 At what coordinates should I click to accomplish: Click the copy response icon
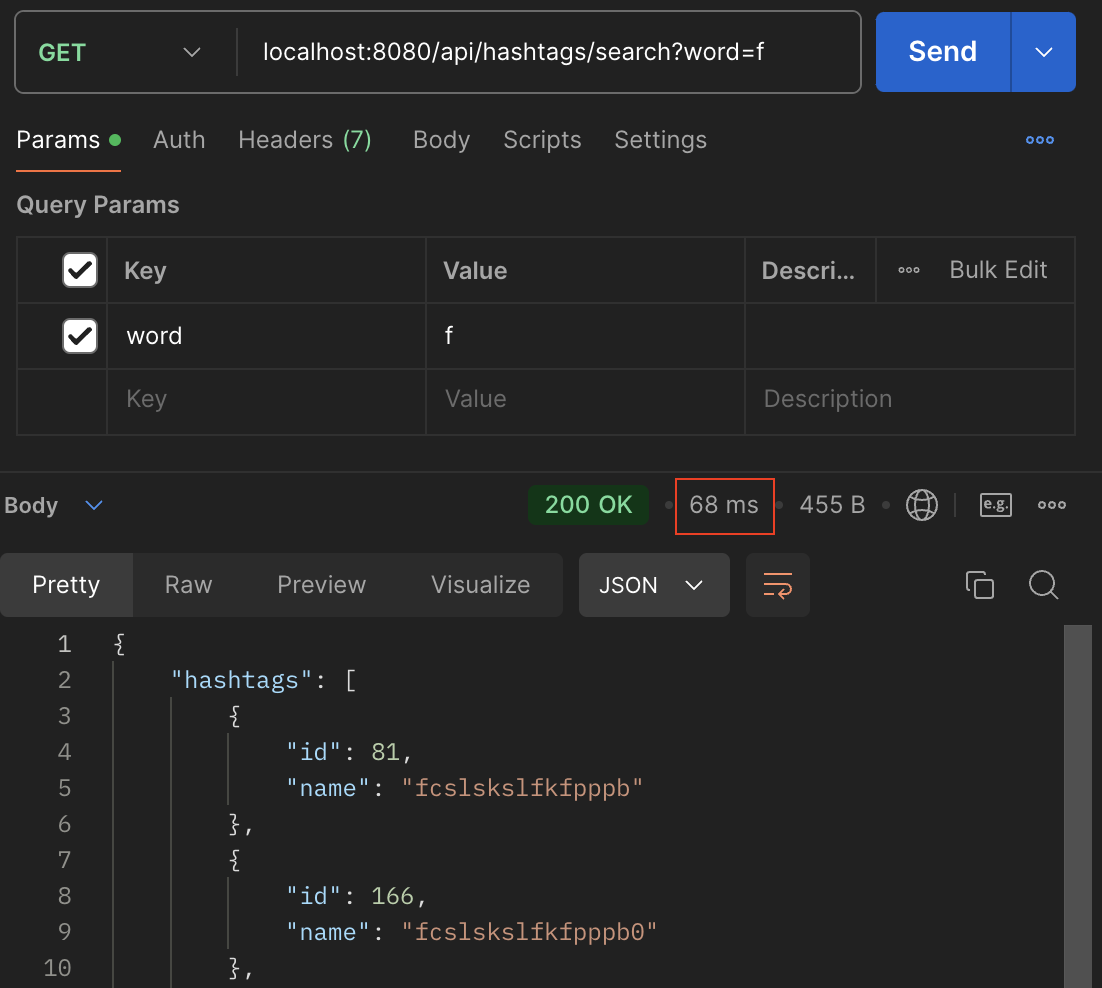980,585
